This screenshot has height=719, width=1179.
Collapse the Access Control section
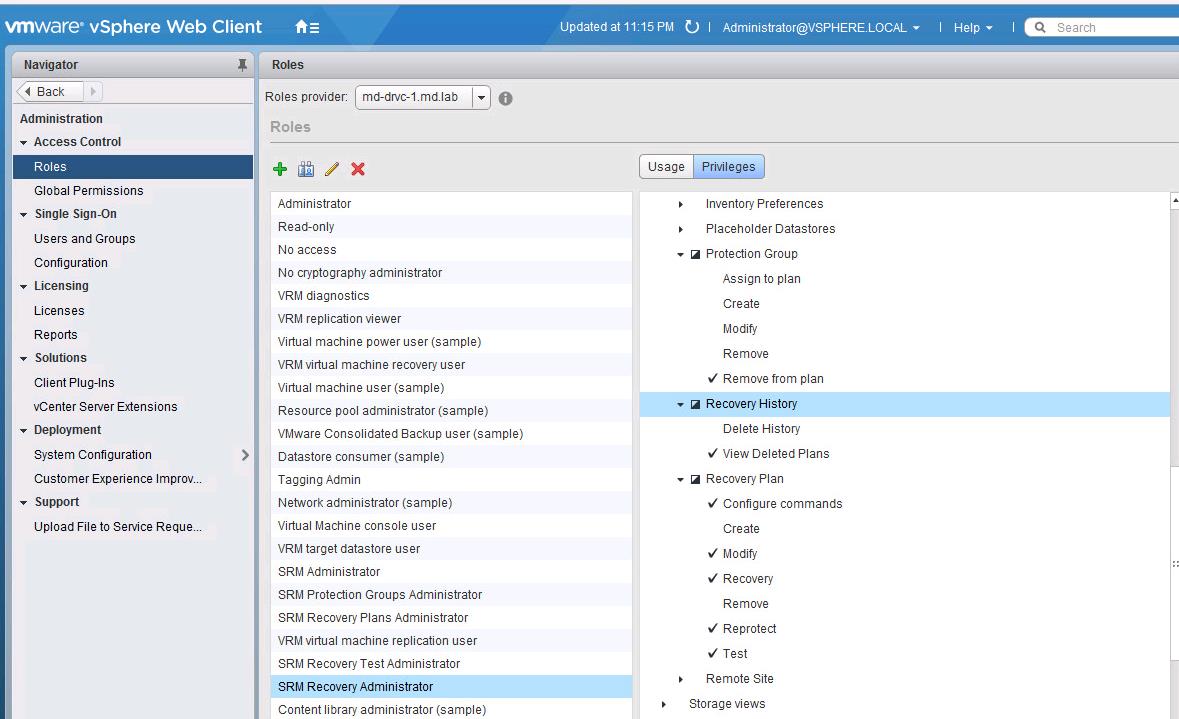click(x=23, y=142)
